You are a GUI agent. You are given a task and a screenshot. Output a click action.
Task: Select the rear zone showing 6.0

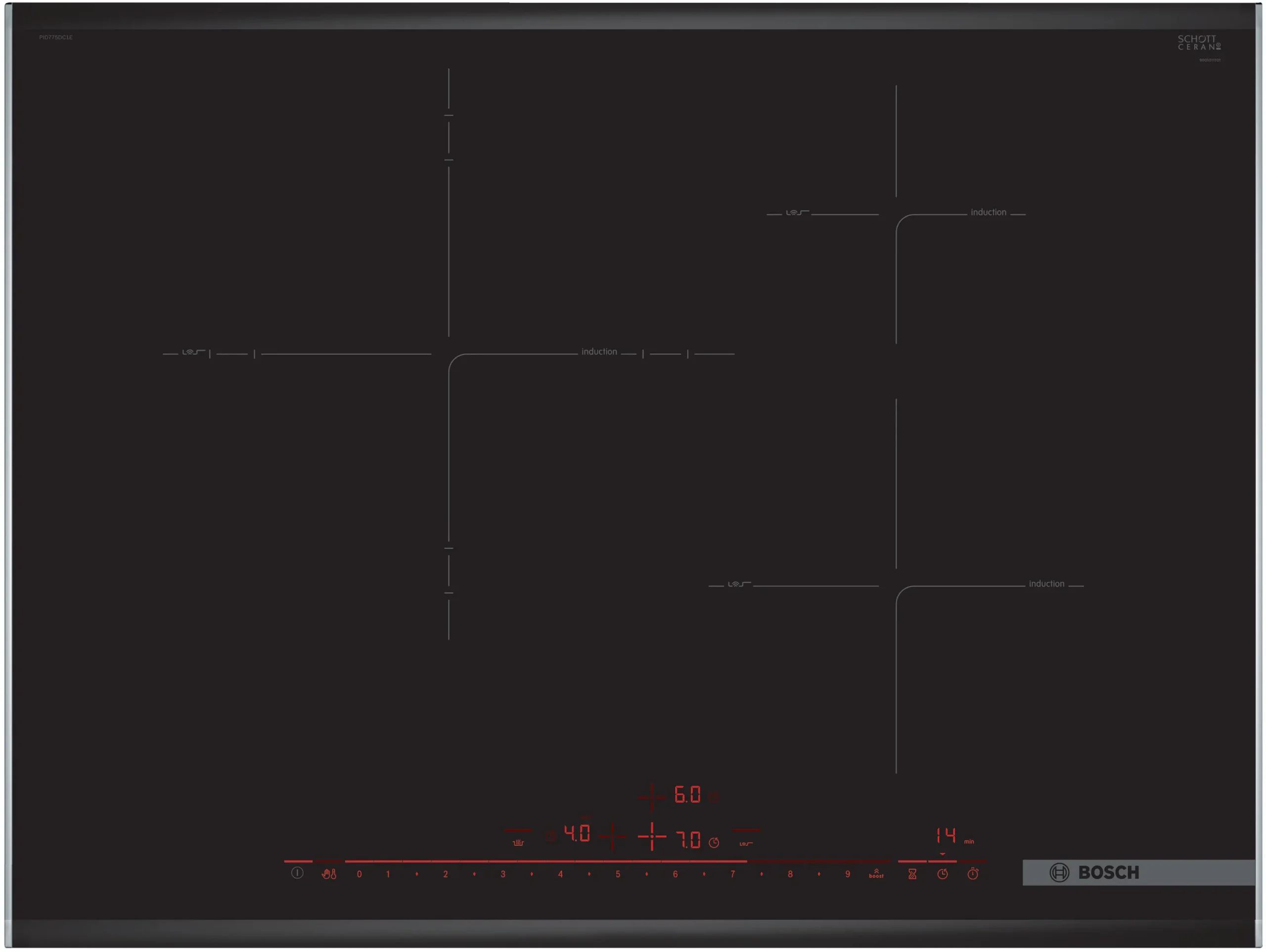686,795
